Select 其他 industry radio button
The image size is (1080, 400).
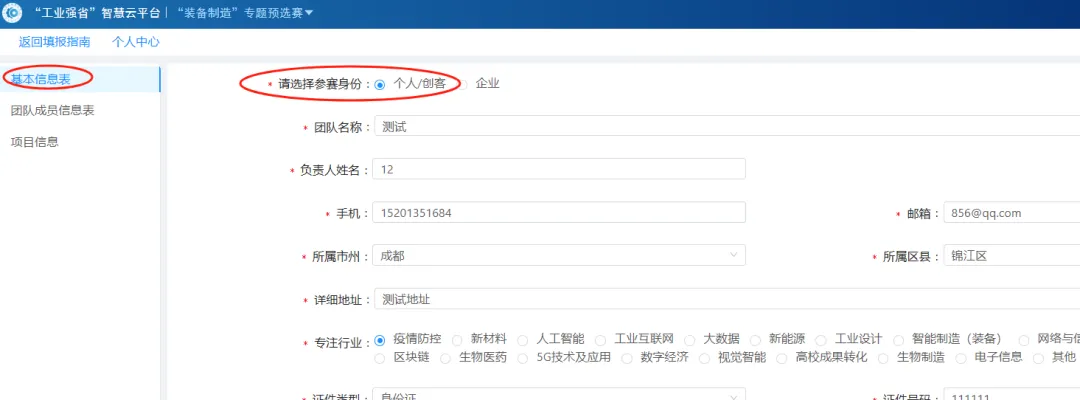click(1039, 358)
